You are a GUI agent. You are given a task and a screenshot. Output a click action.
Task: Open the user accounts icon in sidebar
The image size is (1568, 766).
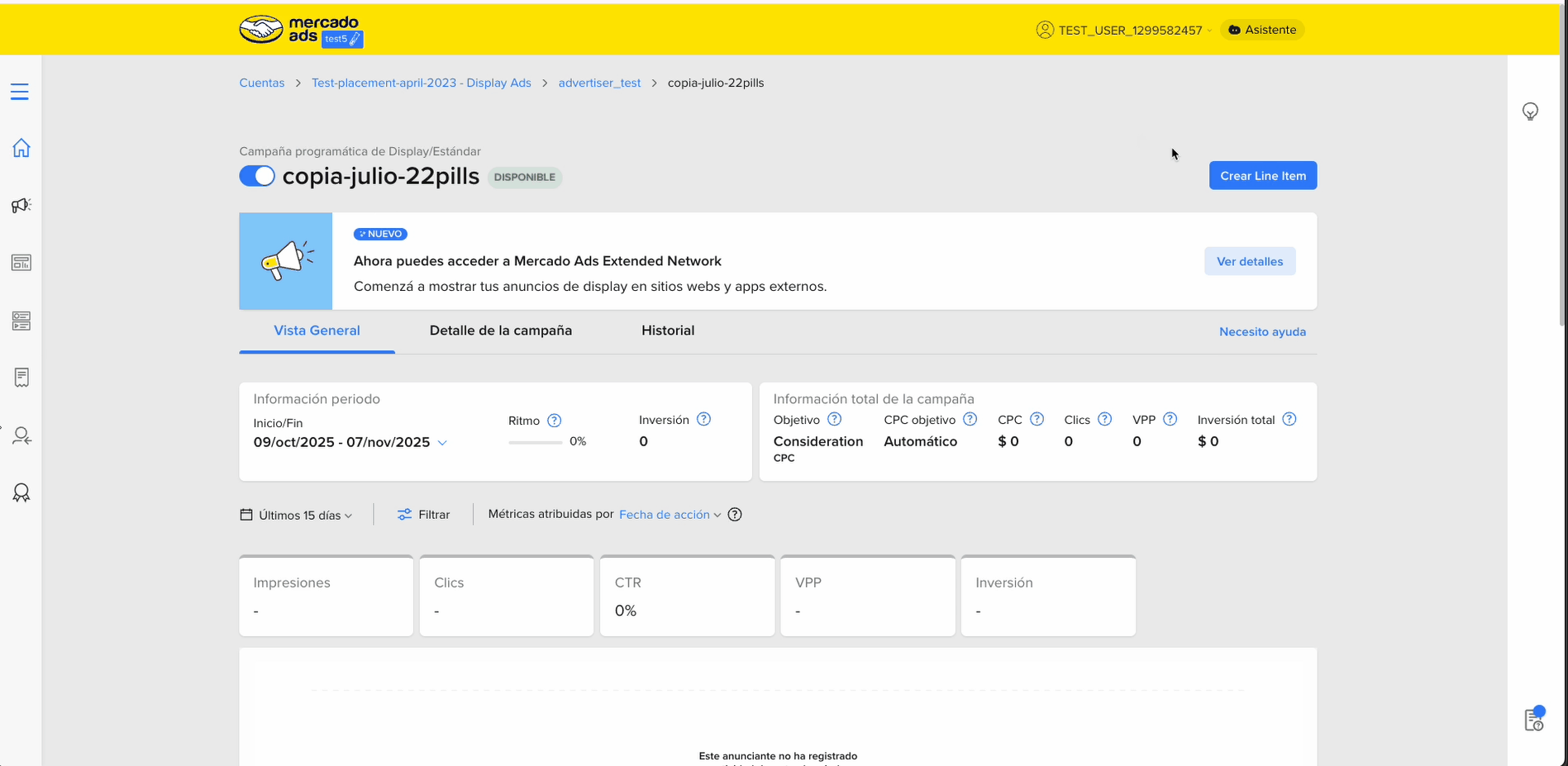click(x=21, y=435)
